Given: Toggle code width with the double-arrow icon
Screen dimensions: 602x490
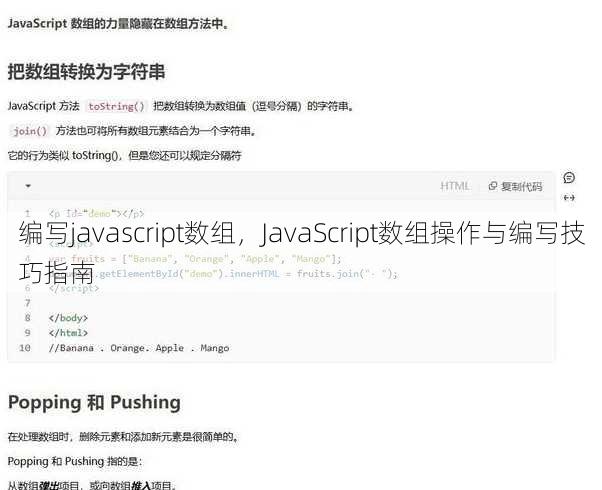Looking at the screenshot, I should (x=569, y=198).
